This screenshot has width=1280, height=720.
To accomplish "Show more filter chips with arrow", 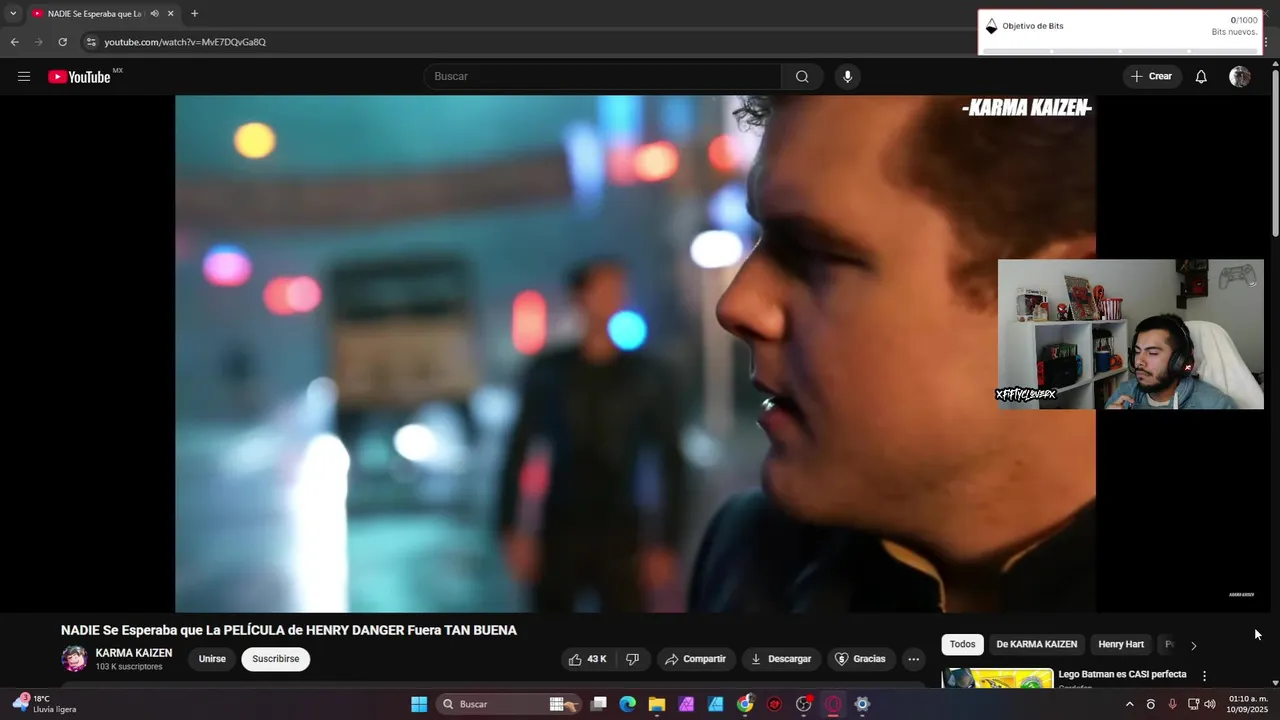I will tap(1193, 645).
